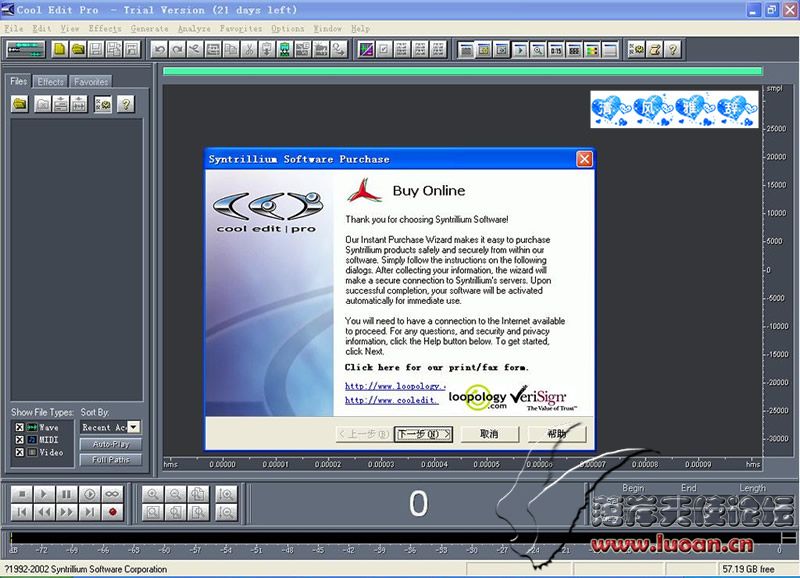800x578 pixels.
Task: Click the 取消 cancel button
Action: coord(490,434)
